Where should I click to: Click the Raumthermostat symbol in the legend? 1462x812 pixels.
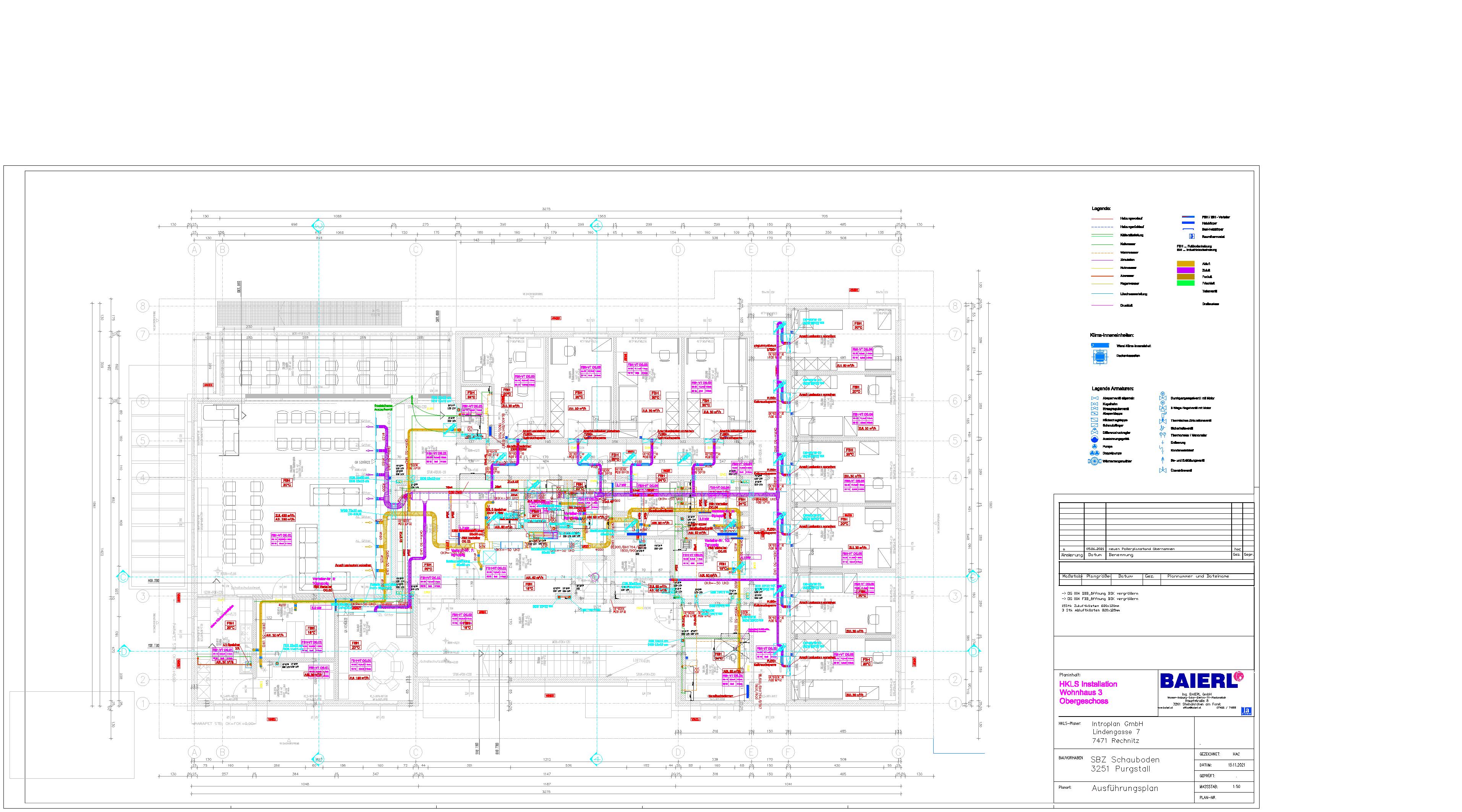coord(1192,236)
